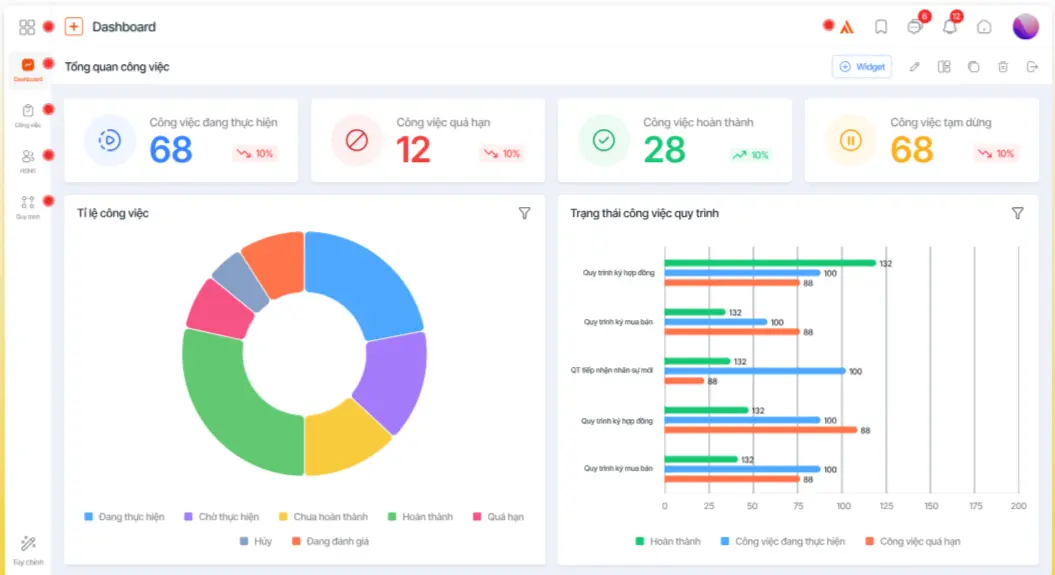Click the Tổng quan công việc title
The height and width of the screenshot is (575, 1055).
coord(117,67)
